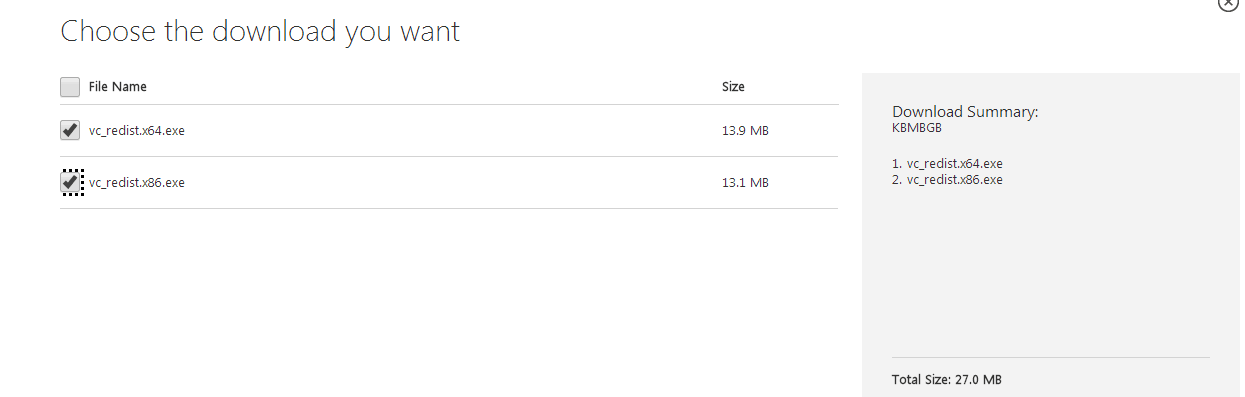Uncheck the vc_redist.x64.exe checkbox

(70, 130)
